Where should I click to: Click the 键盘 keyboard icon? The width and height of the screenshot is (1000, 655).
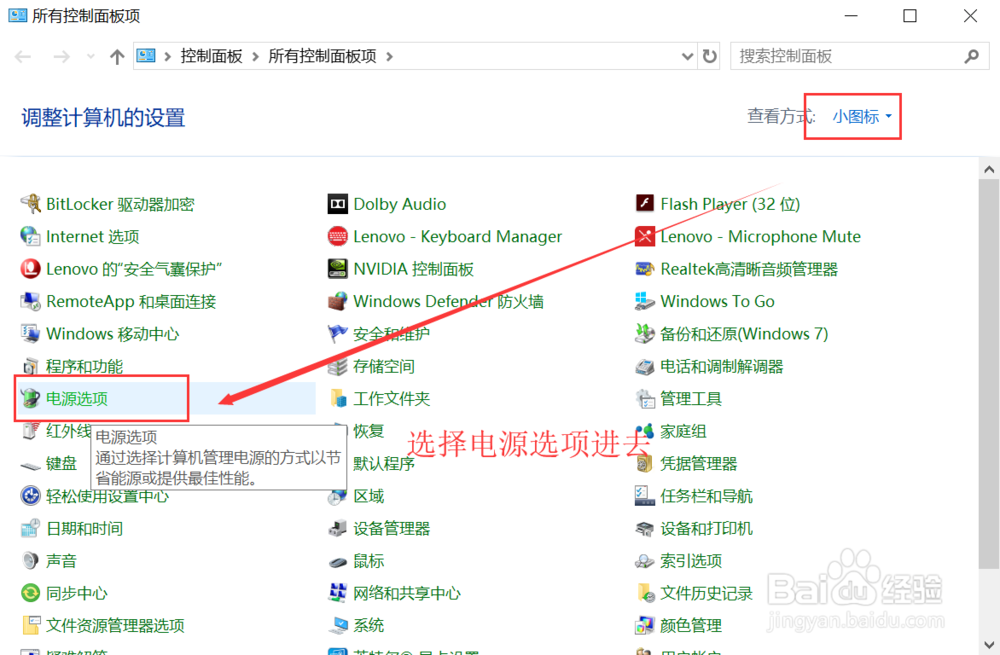(x=31, y=464)
